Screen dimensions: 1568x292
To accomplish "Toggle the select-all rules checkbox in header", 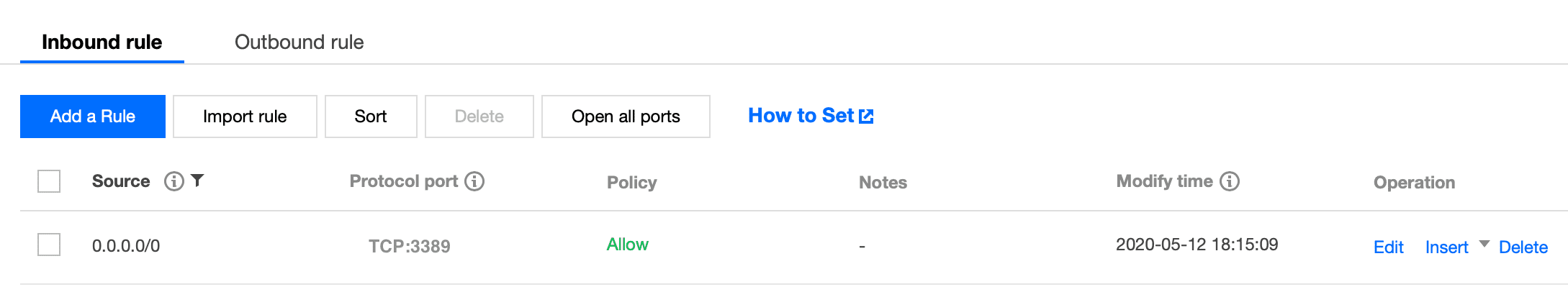I will [49, 181].
